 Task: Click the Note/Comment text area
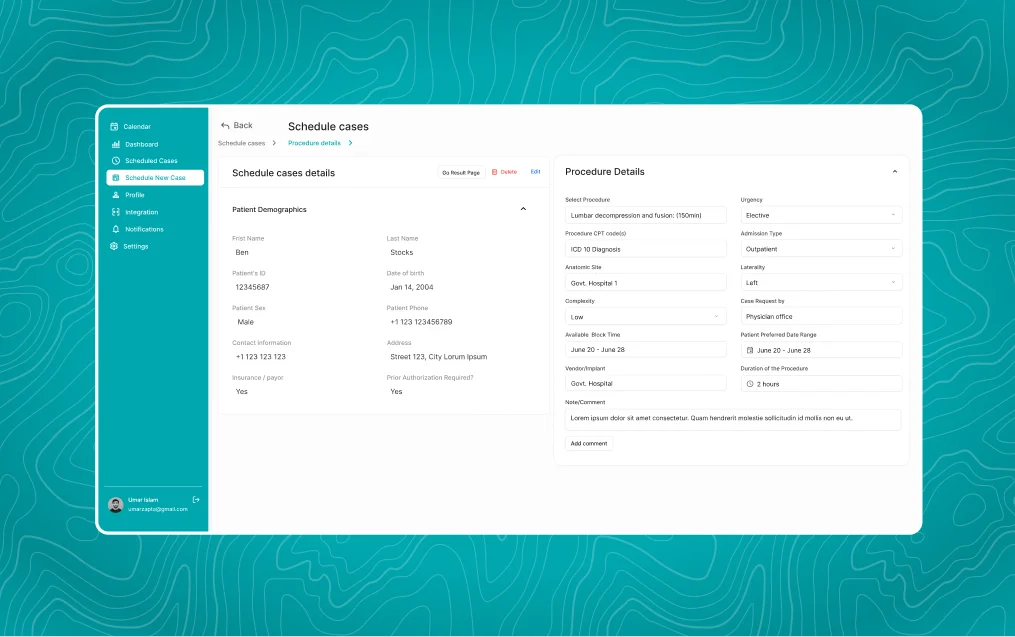733,419
